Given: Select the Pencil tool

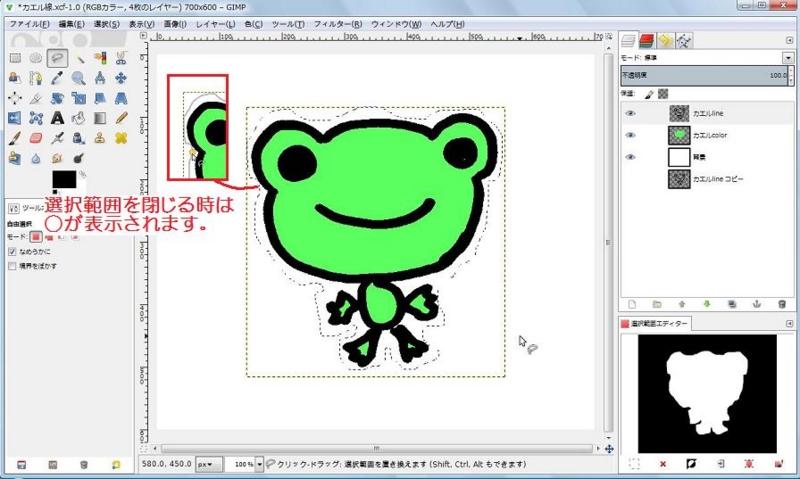Looking at the screenshot, I should pos(121,118).
